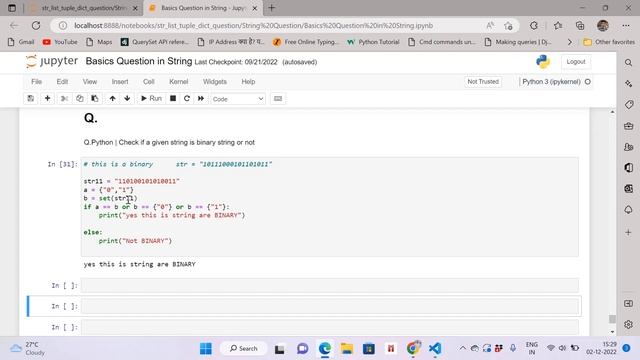
Task: Open the Edge sidebar search icon
Action: [x=629, y=62]
